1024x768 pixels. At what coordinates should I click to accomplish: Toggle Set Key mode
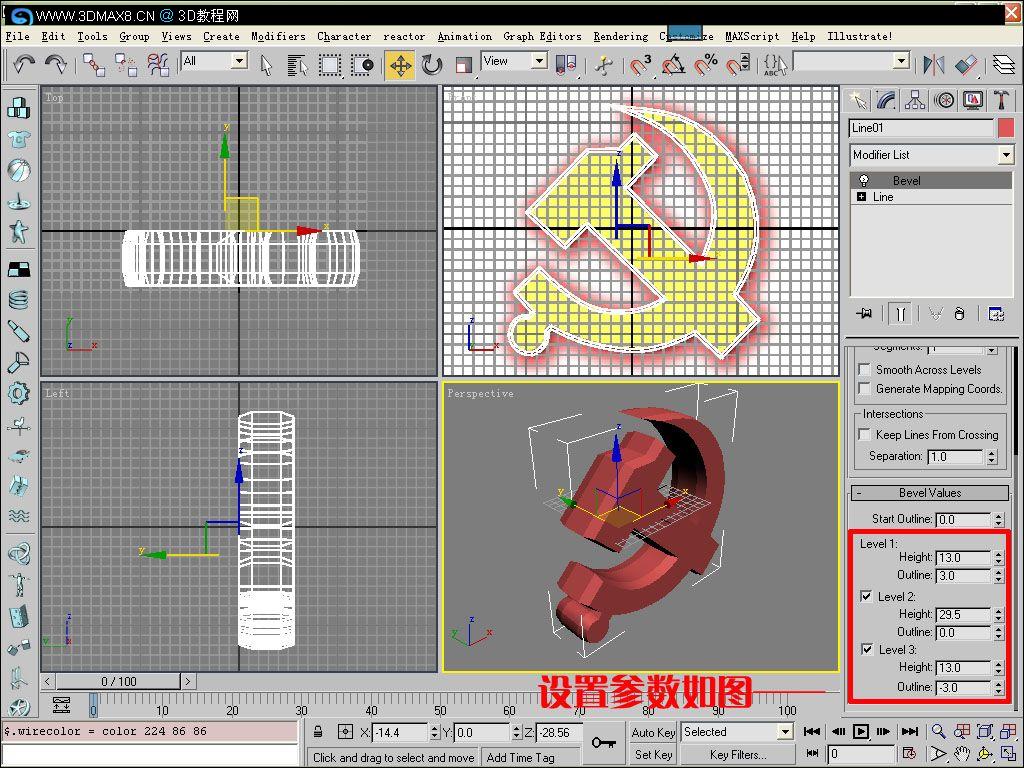(x=653, y=755)
